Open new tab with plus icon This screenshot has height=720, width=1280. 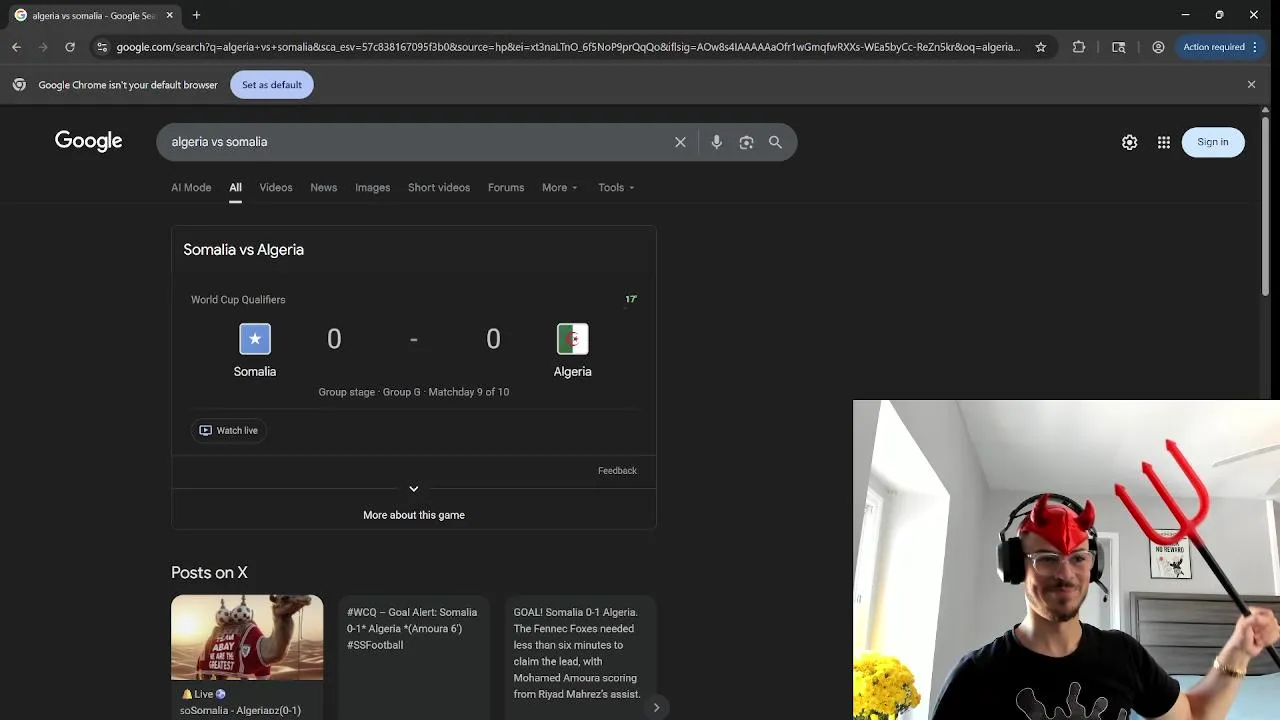point(196,15)
